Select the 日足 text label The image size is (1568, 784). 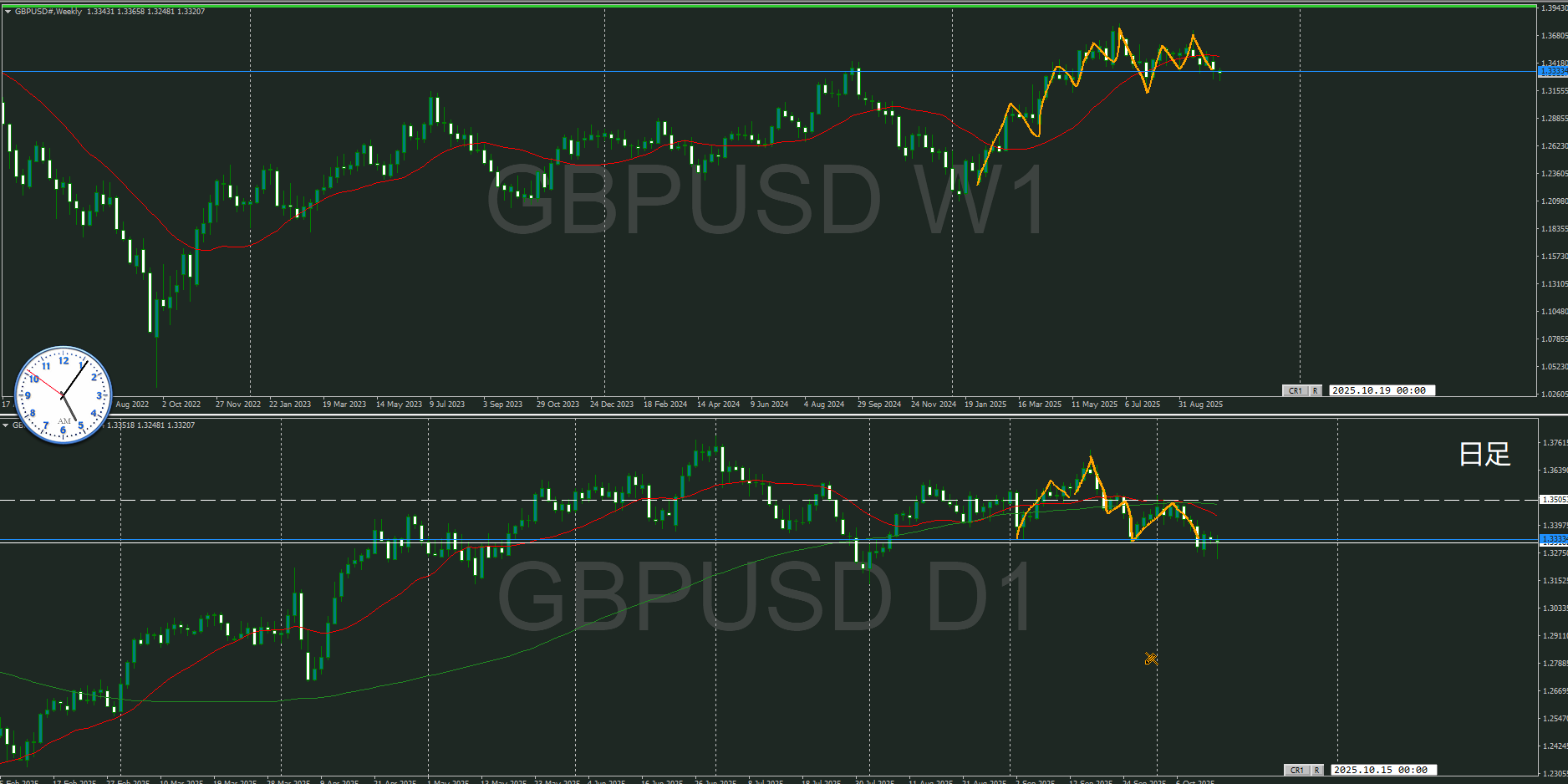coord(1484,454)
